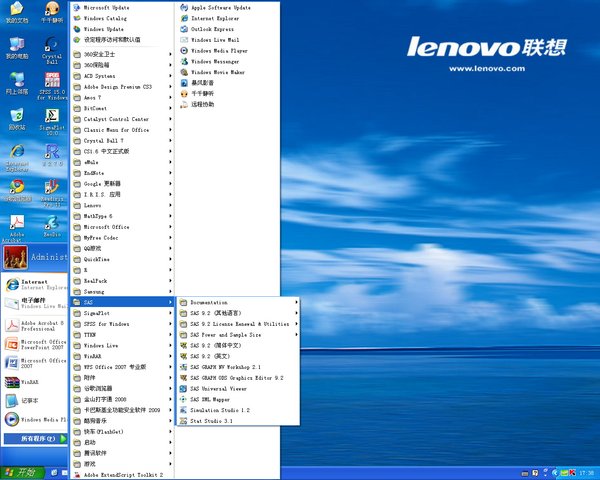
Task: Open WPS Office 2007 专业版 folder
Action: (122, 367)
